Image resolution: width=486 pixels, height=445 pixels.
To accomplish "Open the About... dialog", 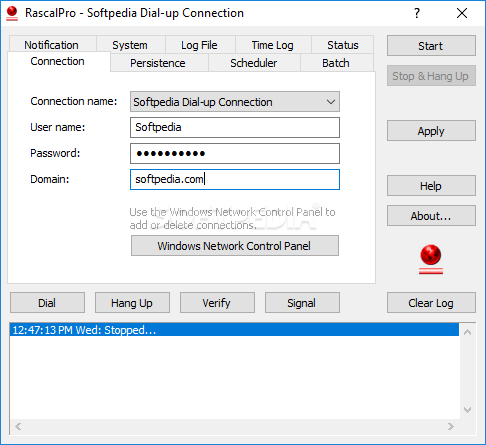I will (x=431, y=216).
